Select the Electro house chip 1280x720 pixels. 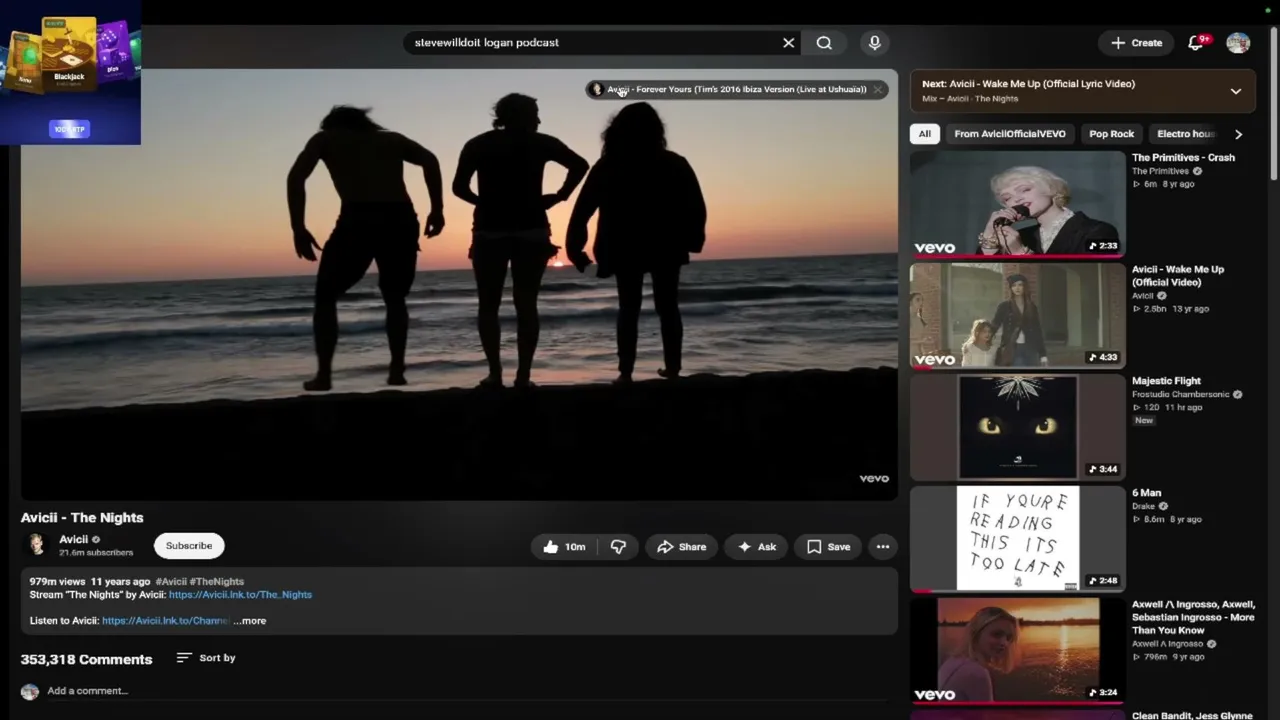[x=1185, y=134]
